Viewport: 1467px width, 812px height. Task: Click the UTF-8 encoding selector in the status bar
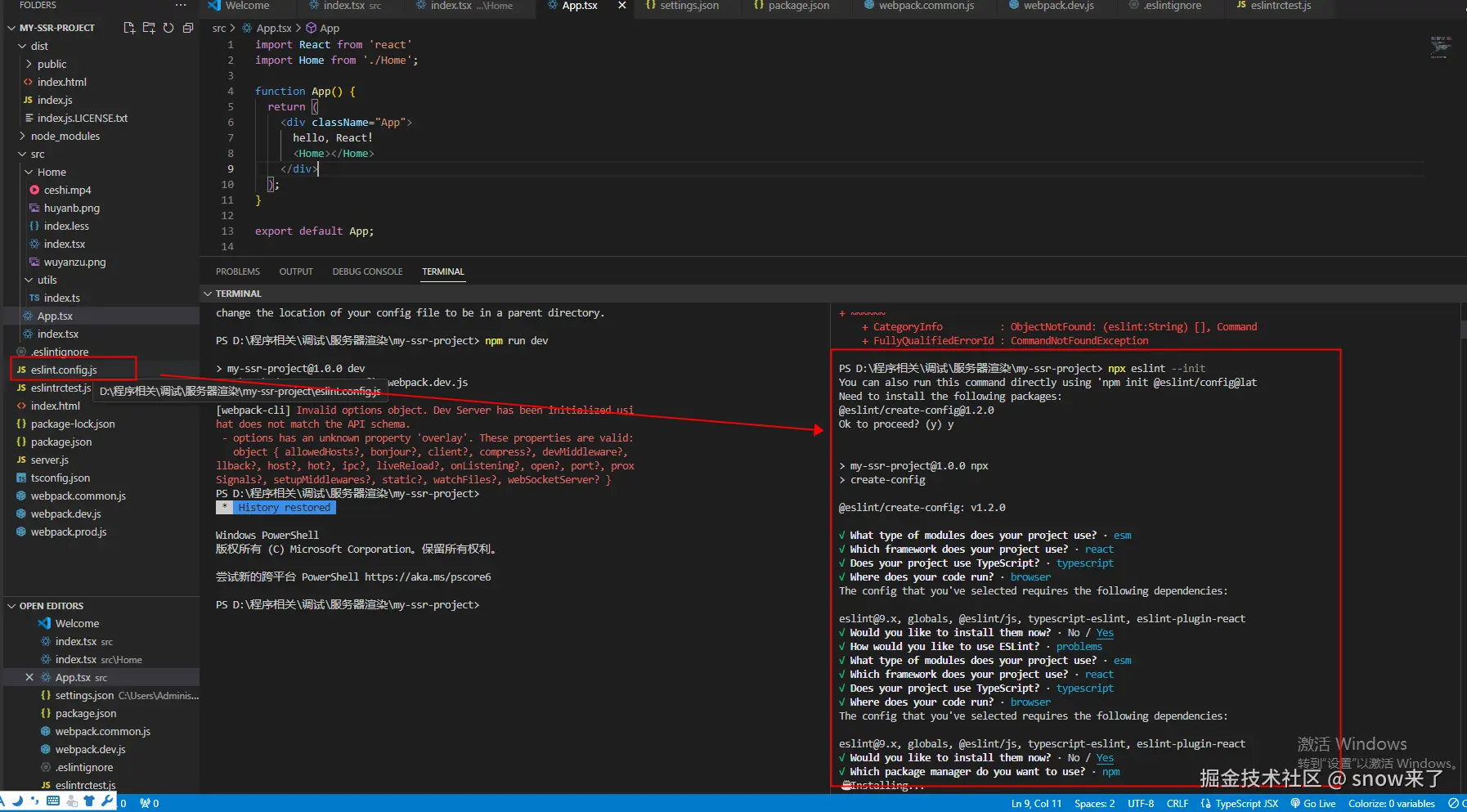[x=1140, y=803]
